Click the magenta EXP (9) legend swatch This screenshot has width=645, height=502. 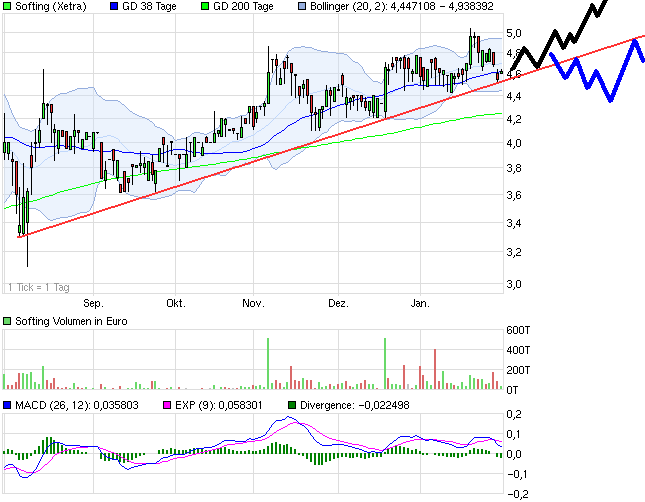click(x=167, y=405)
